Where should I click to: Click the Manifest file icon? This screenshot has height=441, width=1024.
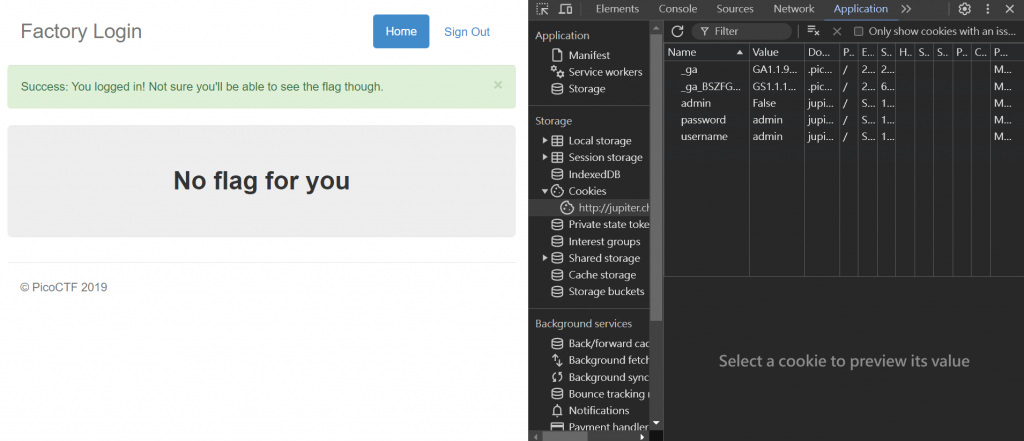(x=557, y=56)
